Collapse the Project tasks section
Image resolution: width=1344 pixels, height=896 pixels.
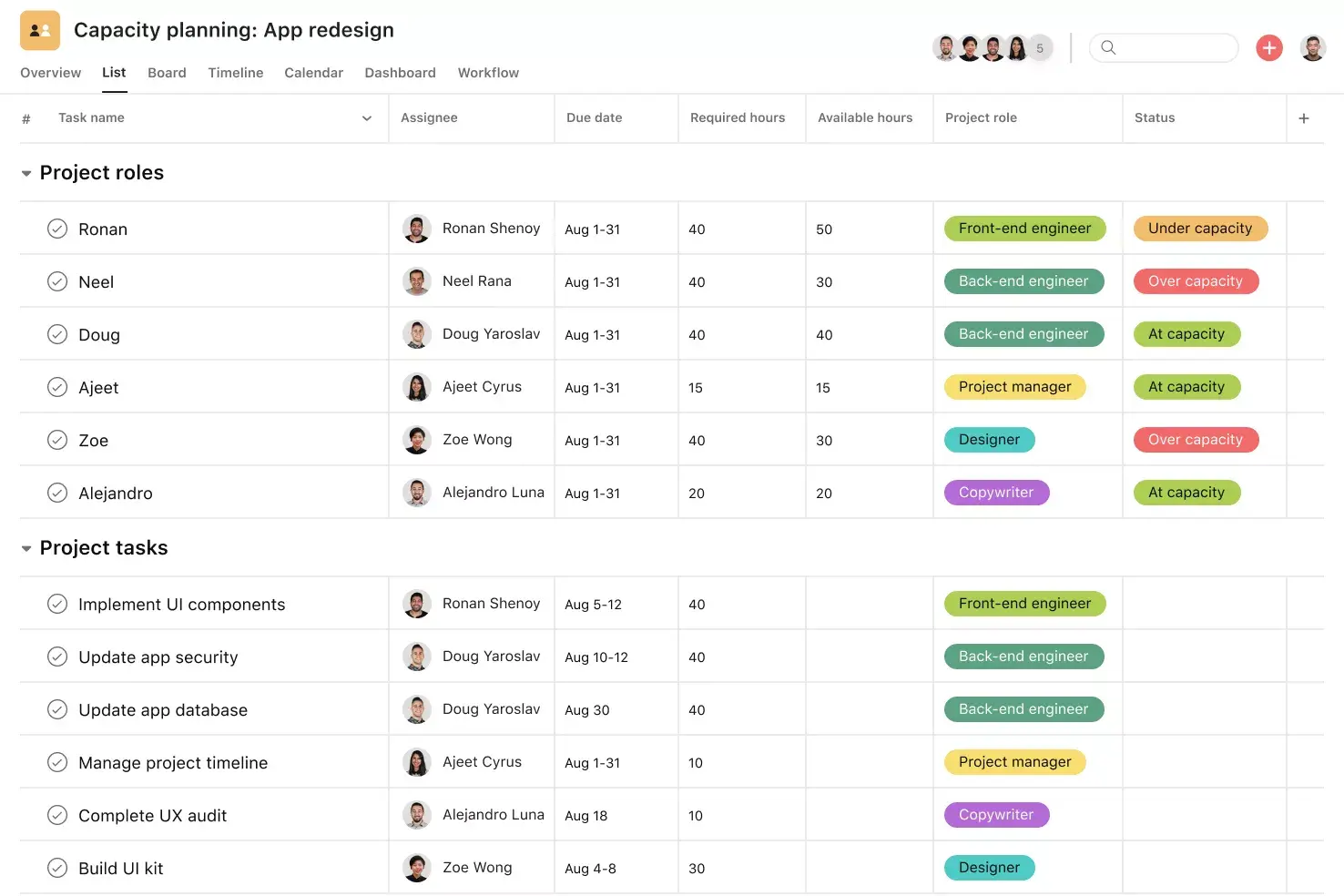coord(26,547)
